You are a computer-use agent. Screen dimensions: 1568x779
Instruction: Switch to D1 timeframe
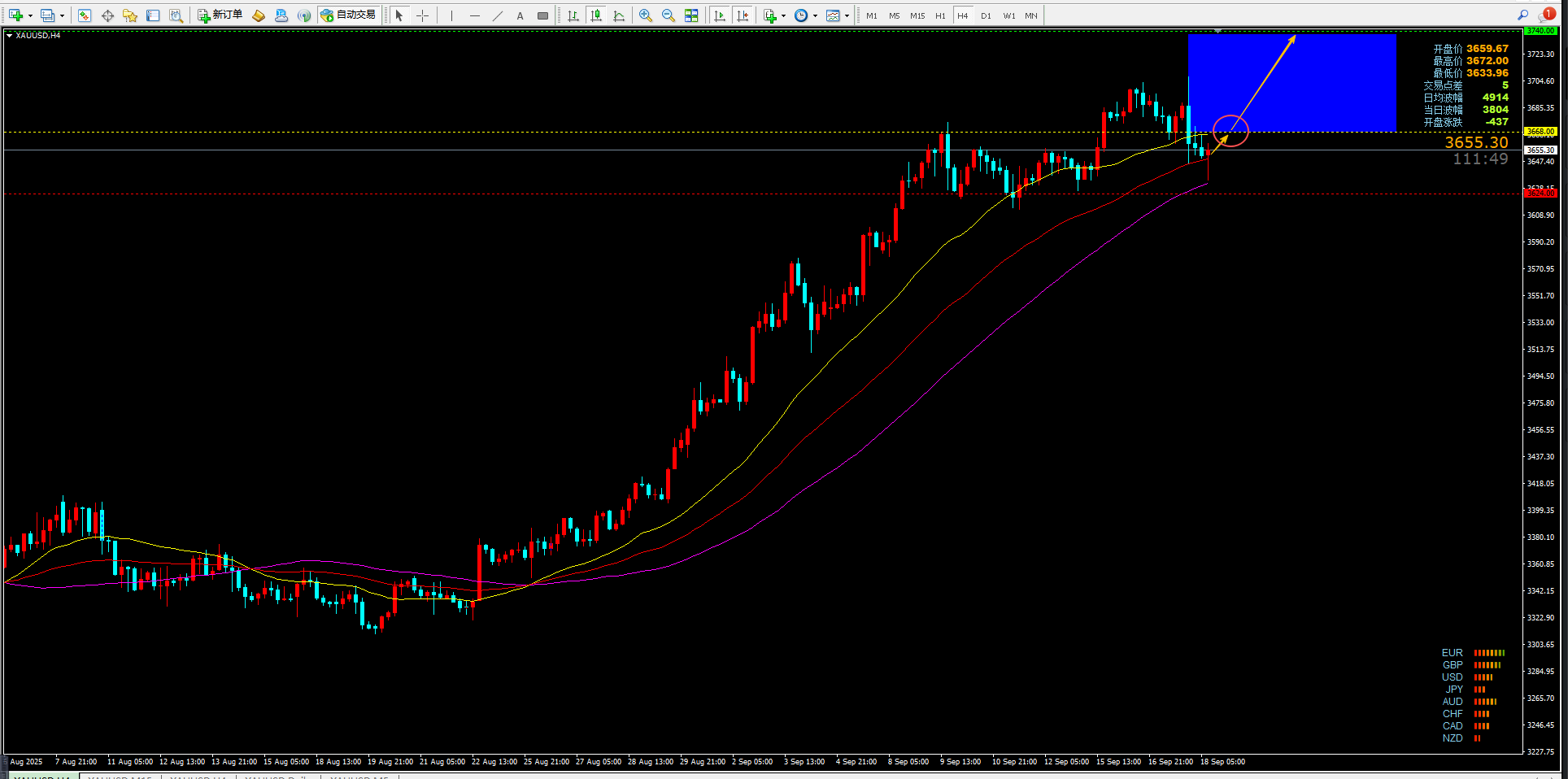pyautogui.click(x=986, y=15)
